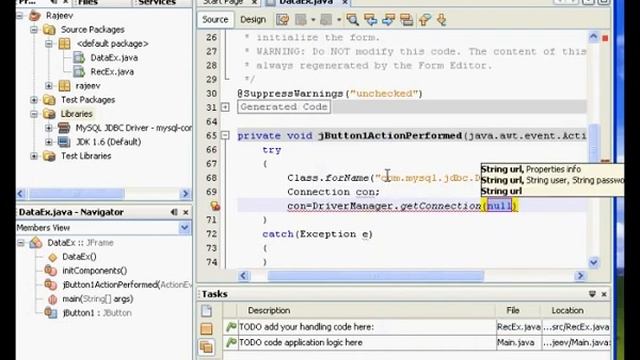The image size is (640, 360).
Task: Click the error glyph in the editor gutter
Action: tap(215, 206)
